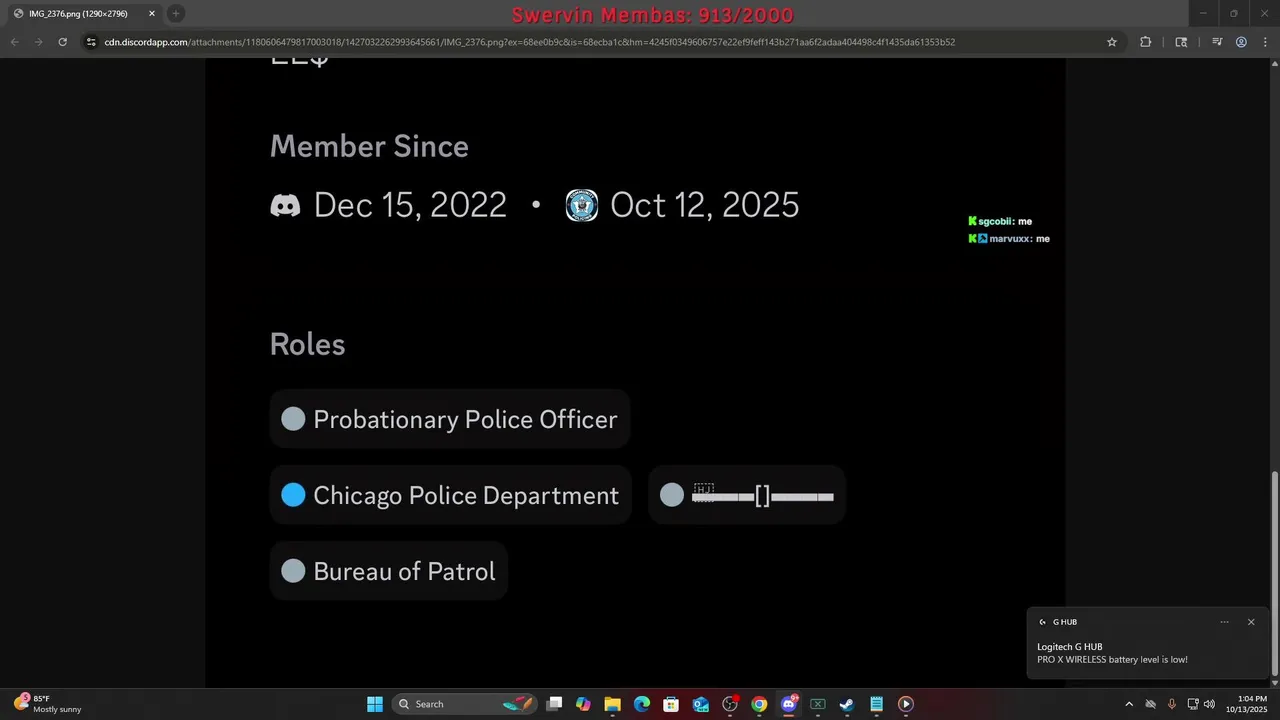Click sgcobii chat message
The height and width of the screenshot is (720, 1280).
[x=1000, y=221]
